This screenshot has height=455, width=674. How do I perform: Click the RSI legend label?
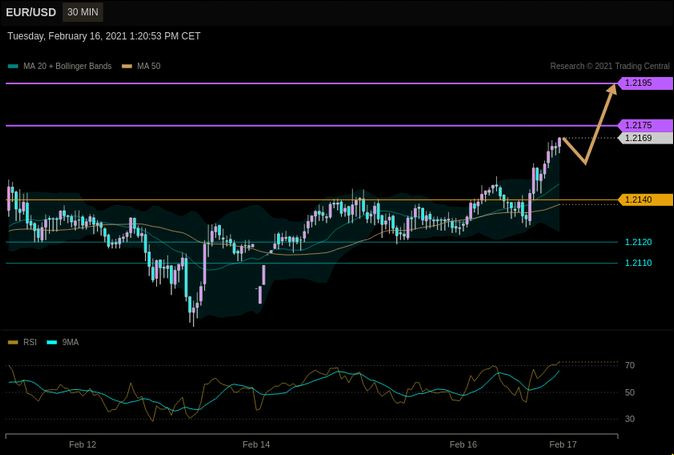click(30, 342)
